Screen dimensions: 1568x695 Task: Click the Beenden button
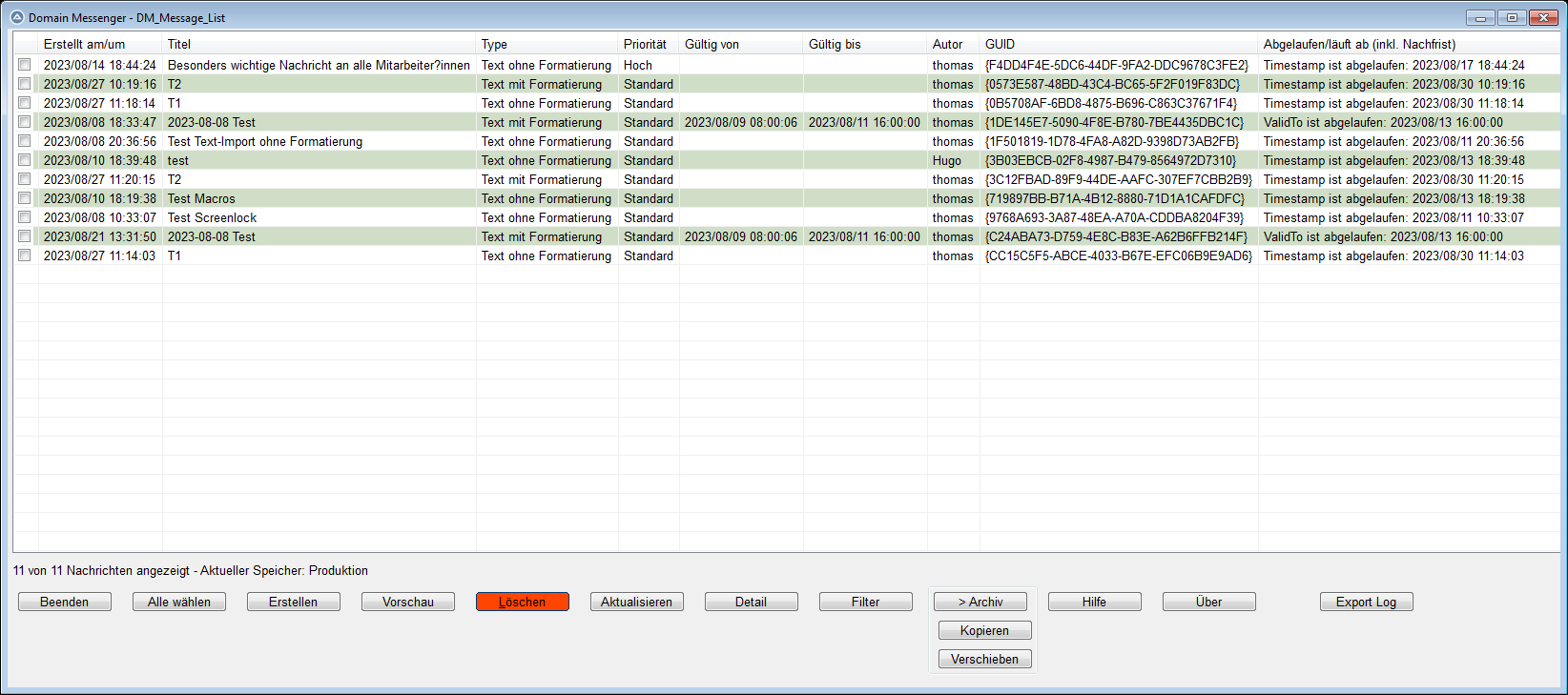click(65, 602)
